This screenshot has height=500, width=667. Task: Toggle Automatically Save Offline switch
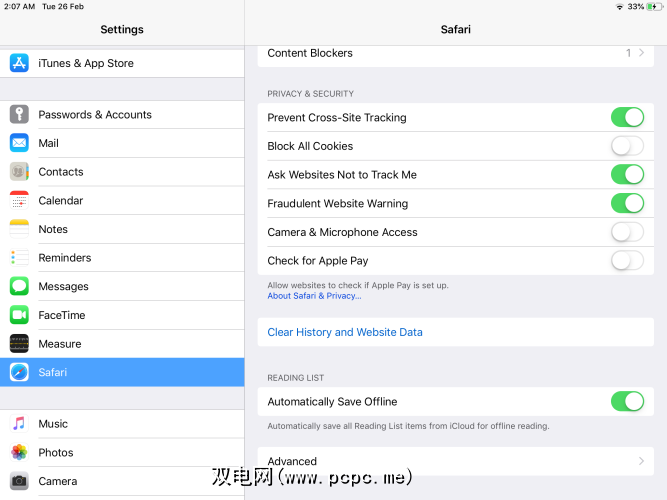pos(627,402)
